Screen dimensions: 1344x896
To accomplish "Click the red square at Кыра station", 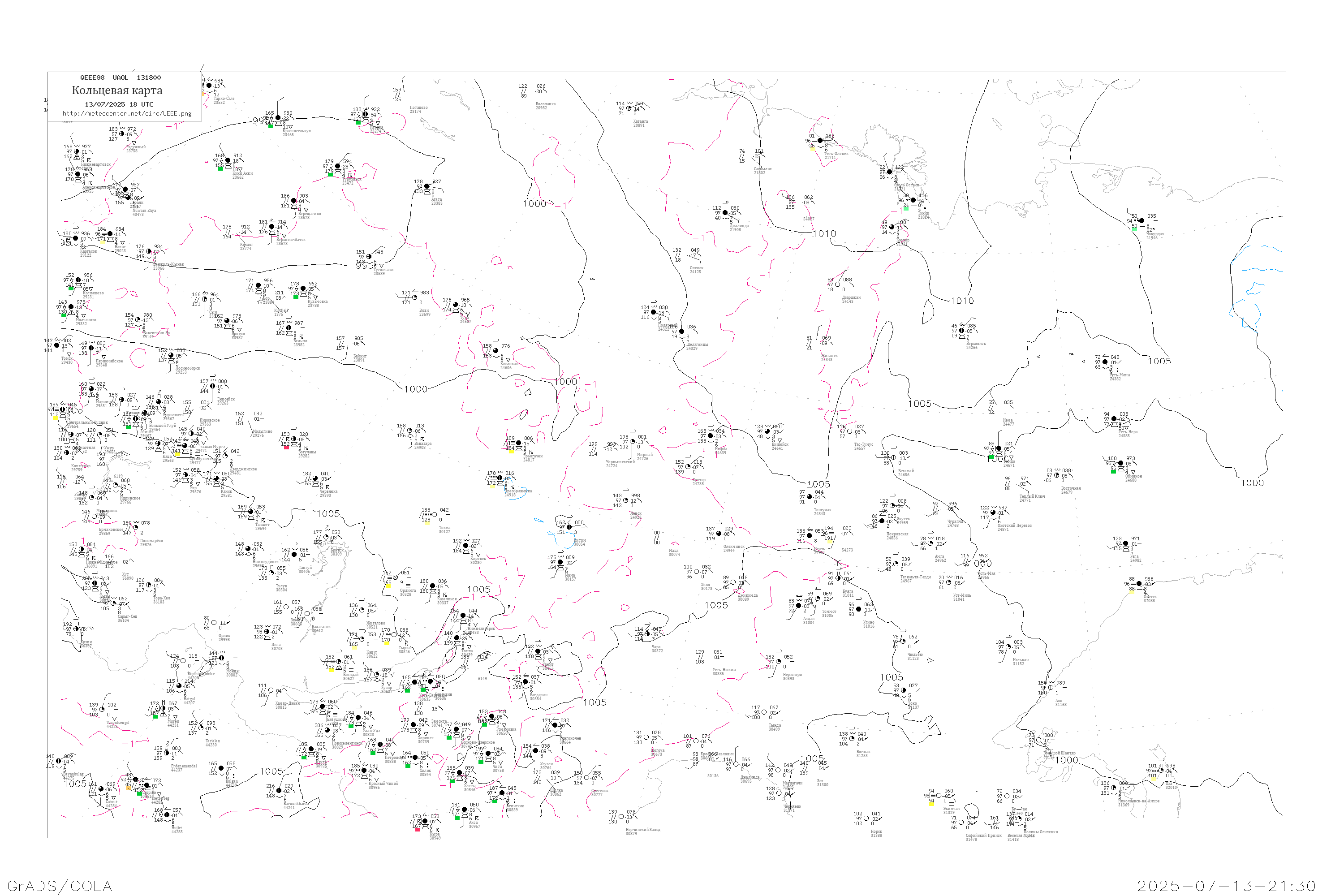I will [418, 829].
